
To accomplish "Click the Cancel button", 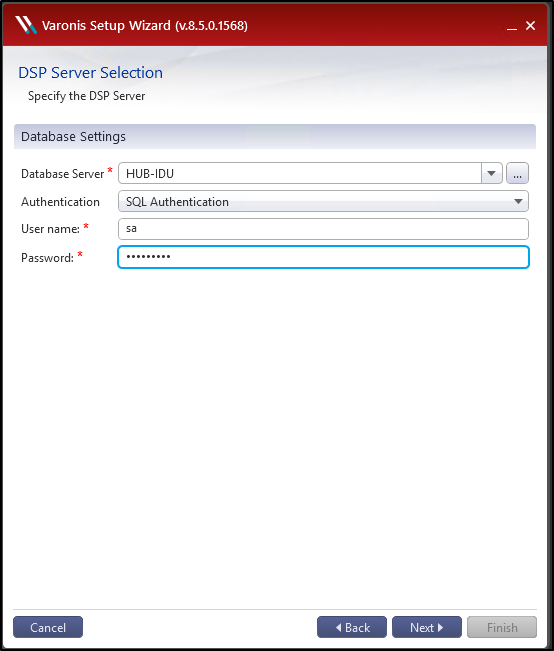I will pos(48,627).
